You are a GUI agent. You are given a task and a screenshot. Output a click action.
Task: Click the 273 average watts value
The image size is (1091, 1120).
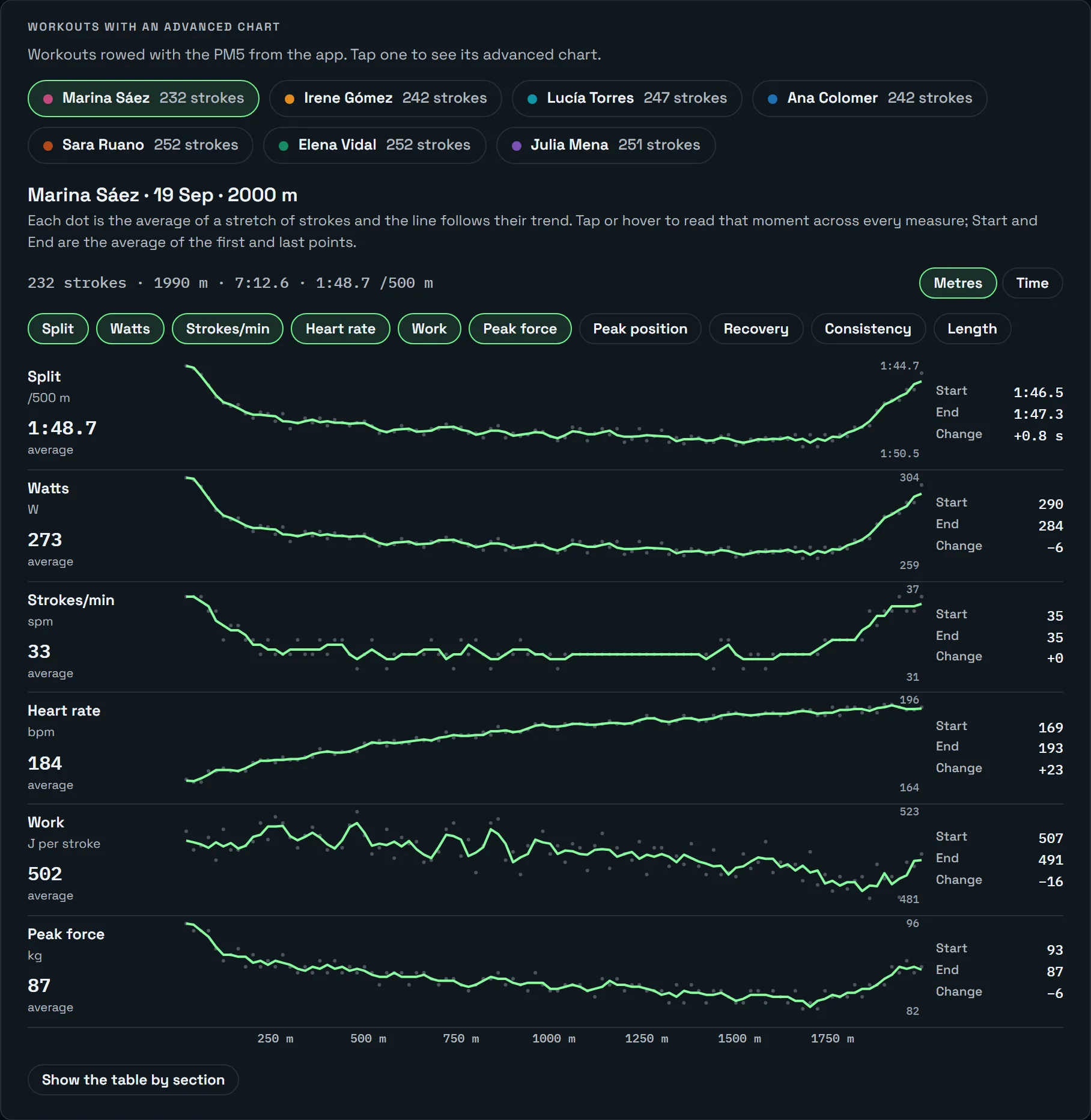tap(44, 540)
